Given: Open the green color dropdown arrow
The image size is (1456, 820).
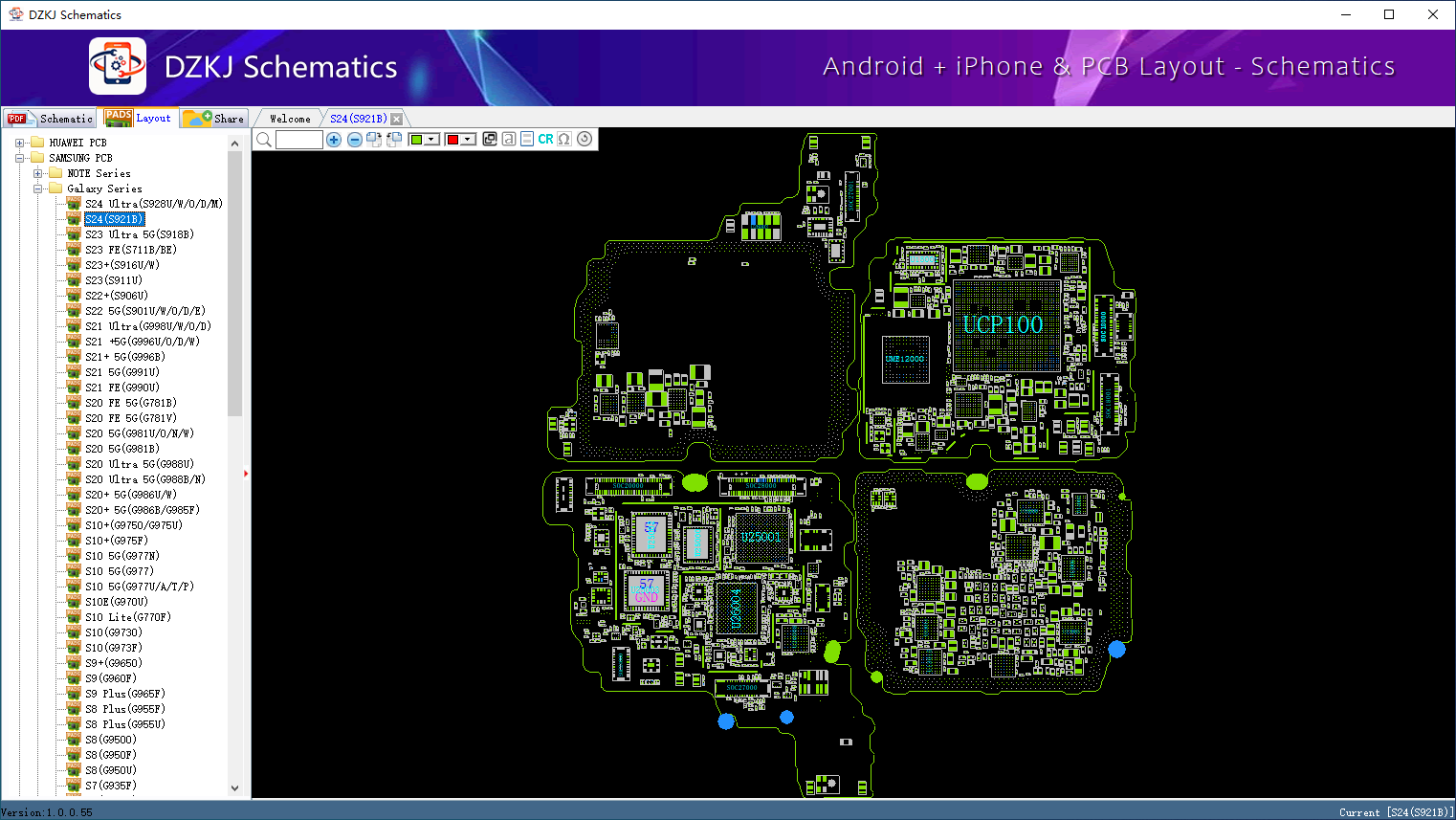Looking at the screenshot, I should click(431, 140).
